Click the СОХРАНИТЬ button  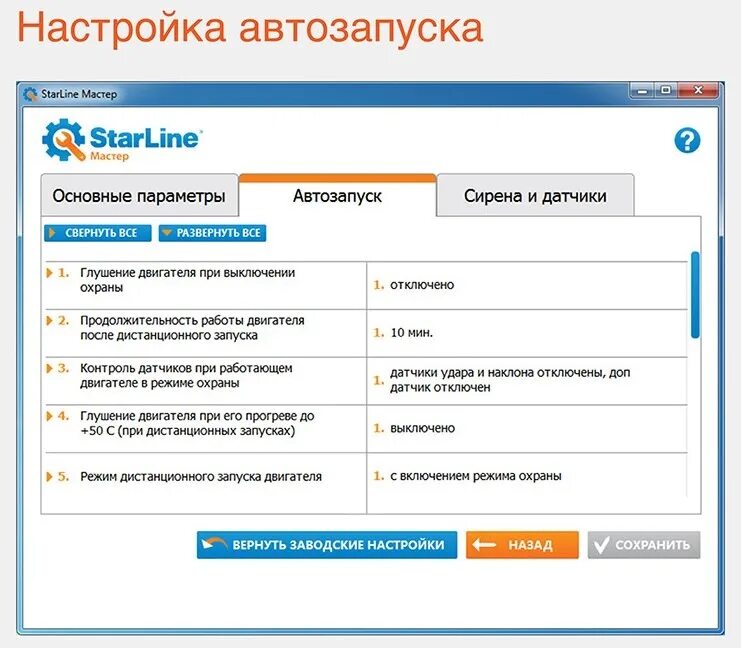point(644,545)
